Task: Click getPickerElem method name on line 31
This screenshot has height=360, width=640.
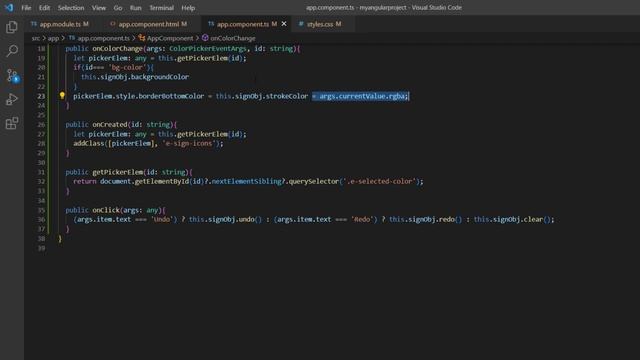Action: [x=118, y=172]
